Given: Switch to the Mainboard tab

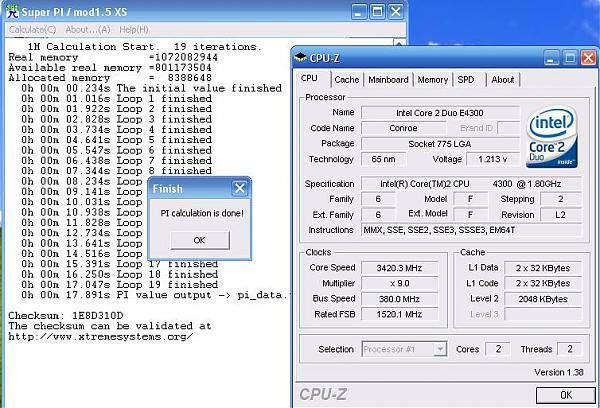Looking at the screenshot, I should [388, 80].
